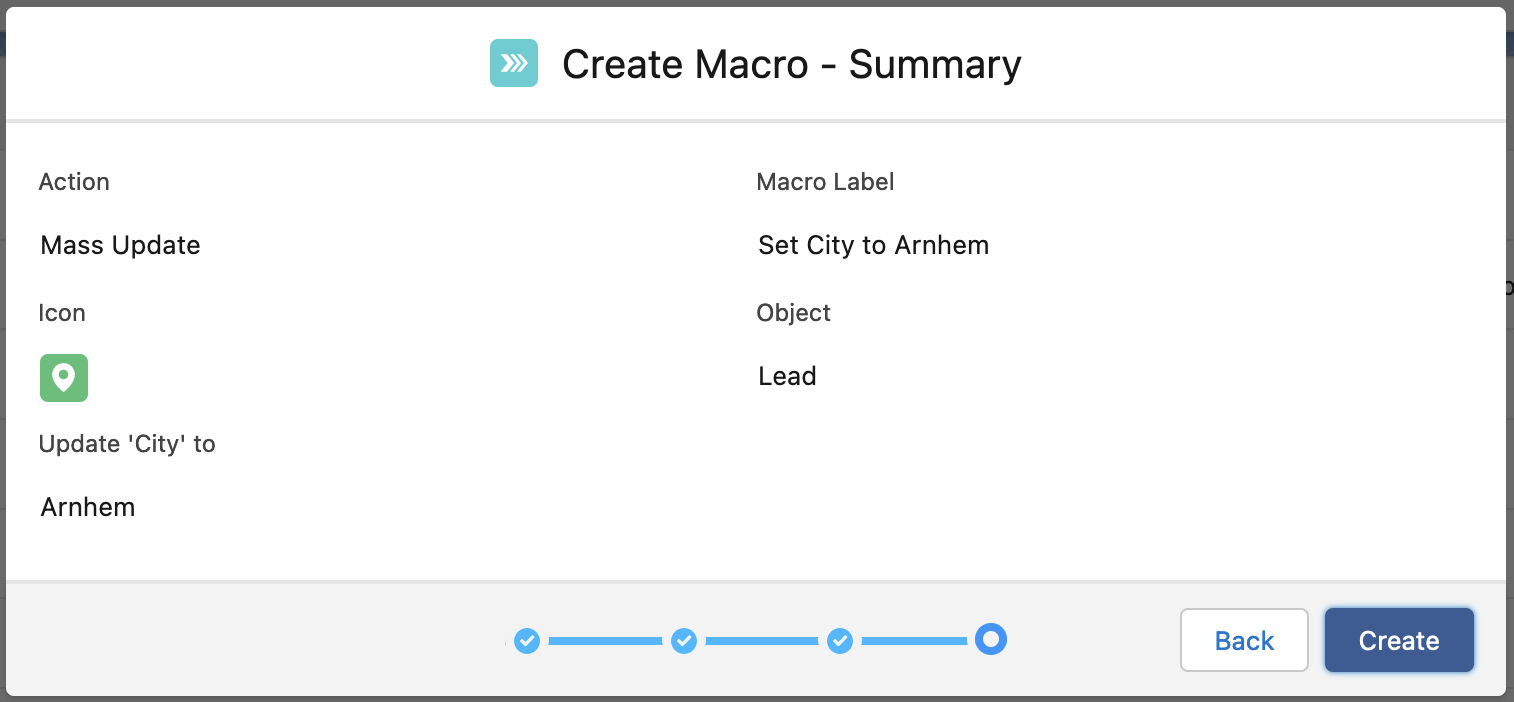Jump to second completed progress step
This screenshot has width=1514, height=702.
click(684, 640)
